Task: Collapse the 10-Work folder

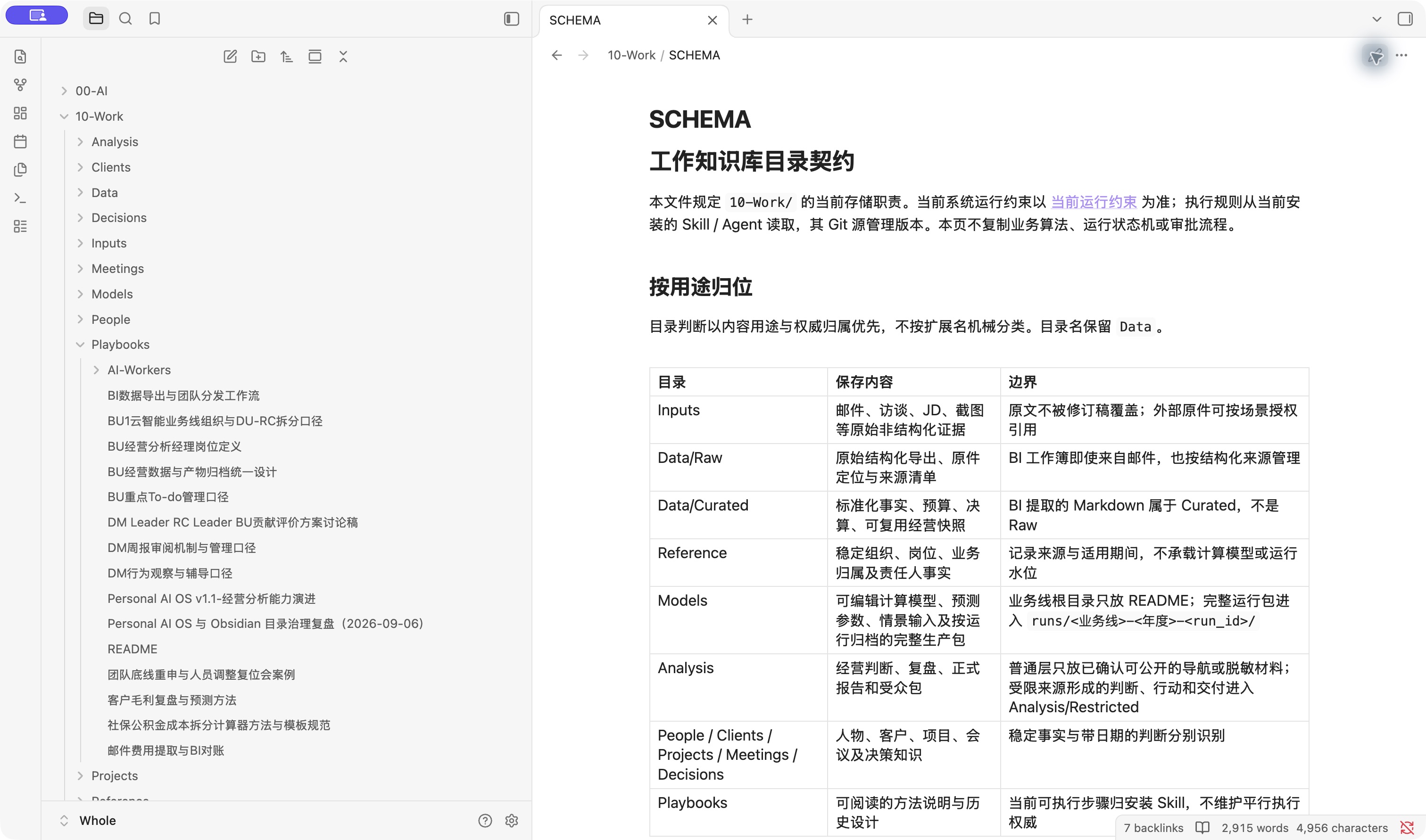Action: tap(64, 116)
